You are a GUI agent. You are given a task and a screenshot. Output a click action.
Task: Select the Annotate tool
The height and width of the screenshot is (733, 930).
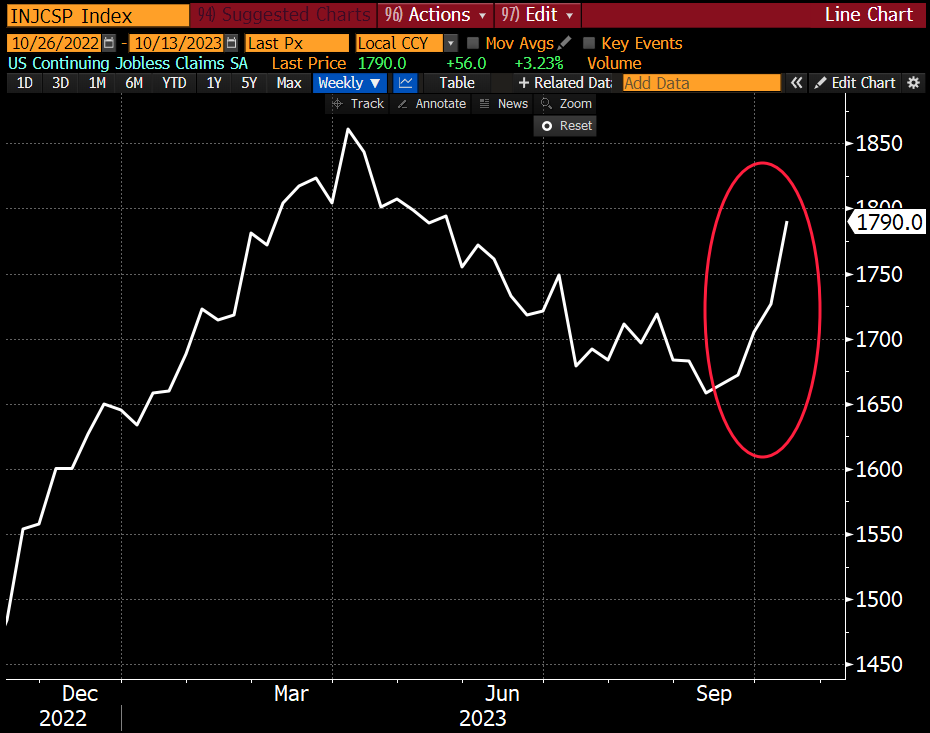click(x=430, y=103)
